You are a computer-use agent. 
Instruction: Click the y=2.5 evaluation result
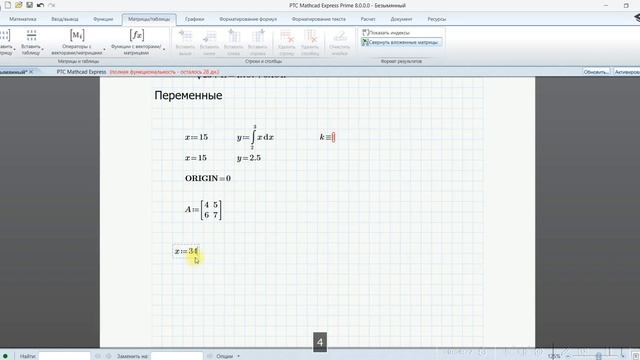click(249, 158)
